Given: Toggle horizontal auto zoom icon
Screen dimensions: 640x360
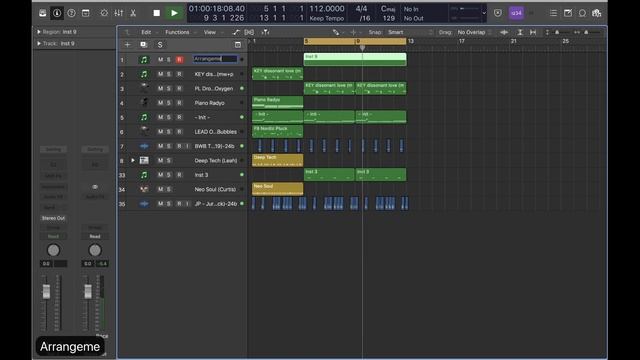Looking at the screenshot, I should click(533, 32).
